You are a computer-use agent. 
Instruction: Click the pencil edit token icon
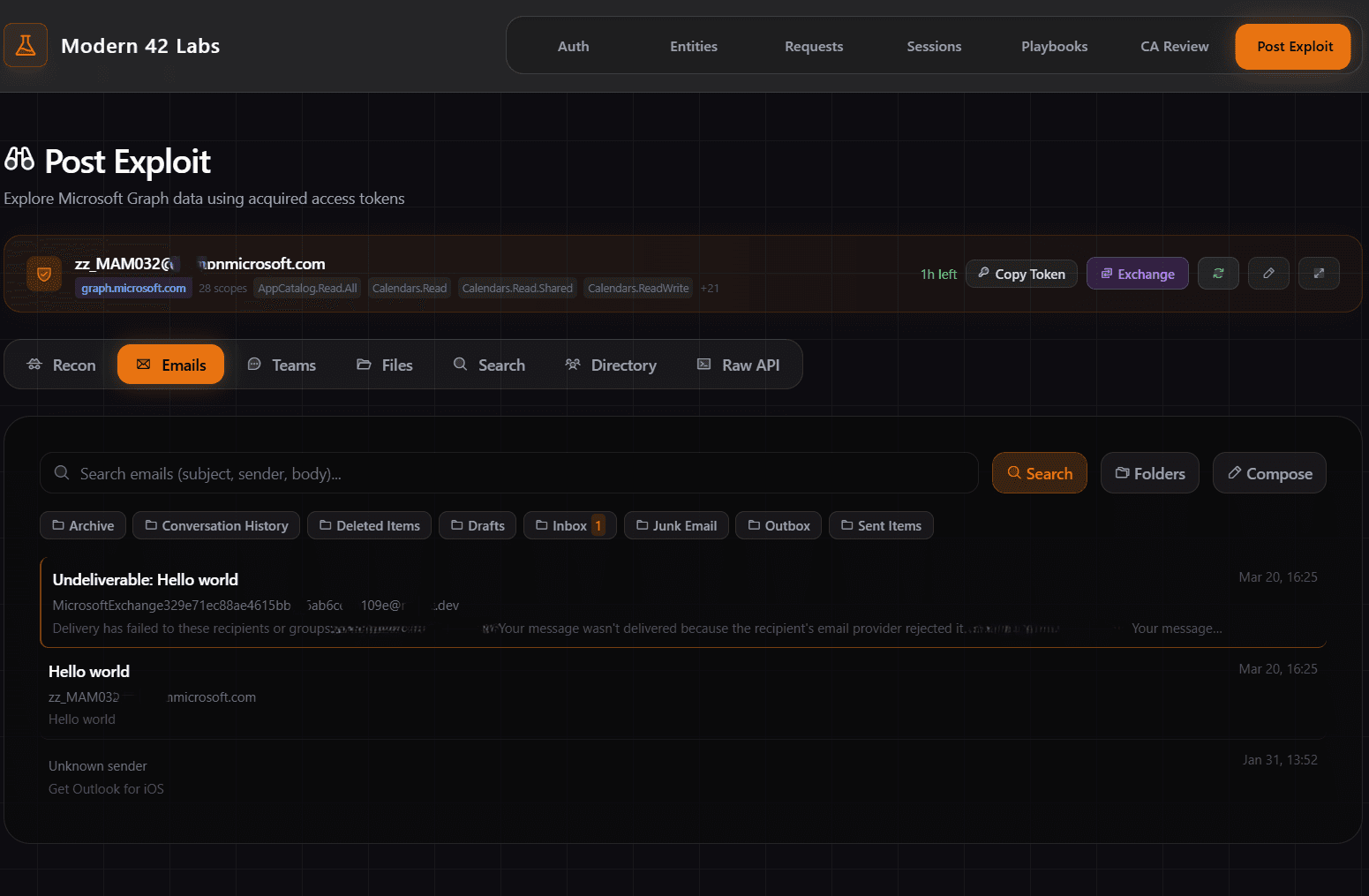(x=1268, y=274)
